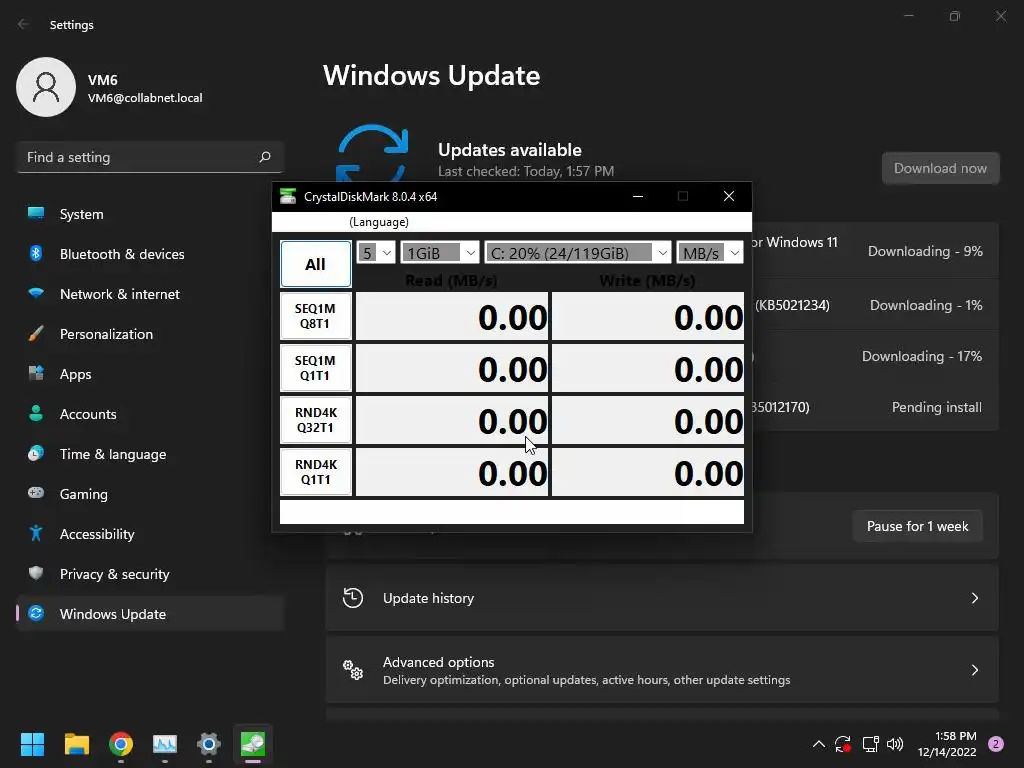Viewport: 1024px width, 768px height.
Task: Click the search magnifier in Find a setting
Action: coord(264,157)
